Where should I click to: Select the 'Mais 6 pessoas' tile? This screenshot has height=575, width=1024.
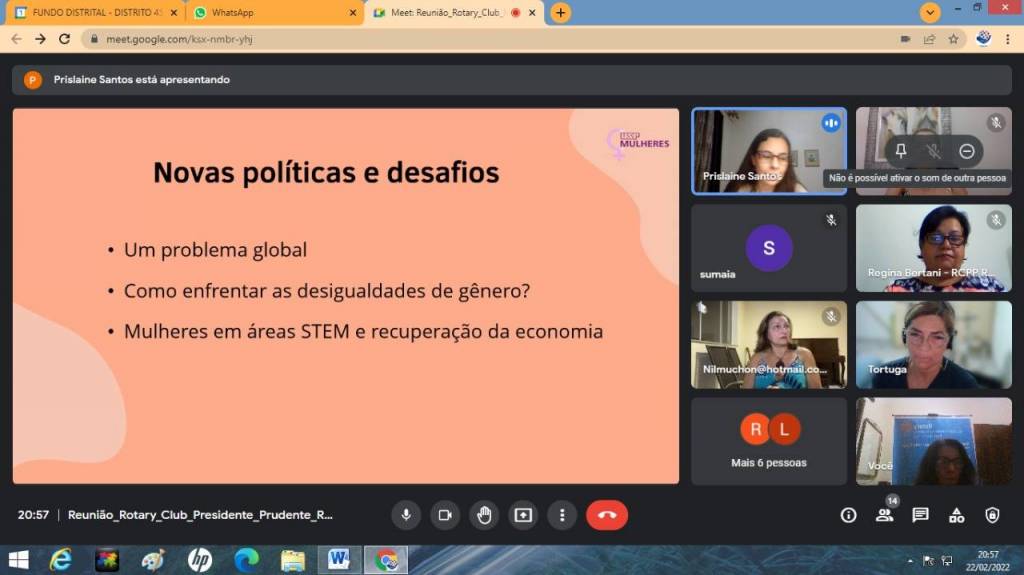pyautogui.click(x=768, y=441)
